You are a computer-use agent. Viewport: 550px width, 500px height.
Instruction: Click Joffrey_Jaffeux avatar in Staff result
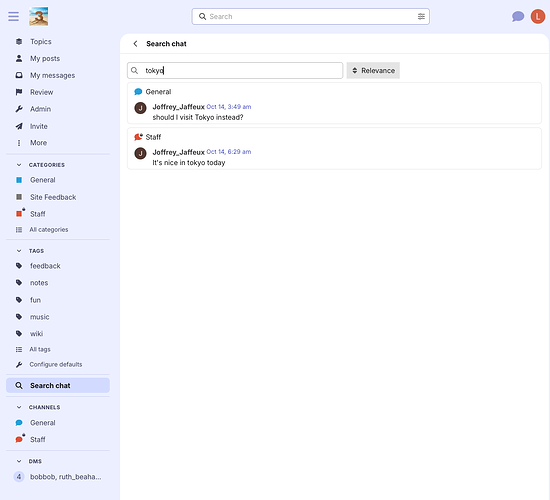(x=140, y=153)
